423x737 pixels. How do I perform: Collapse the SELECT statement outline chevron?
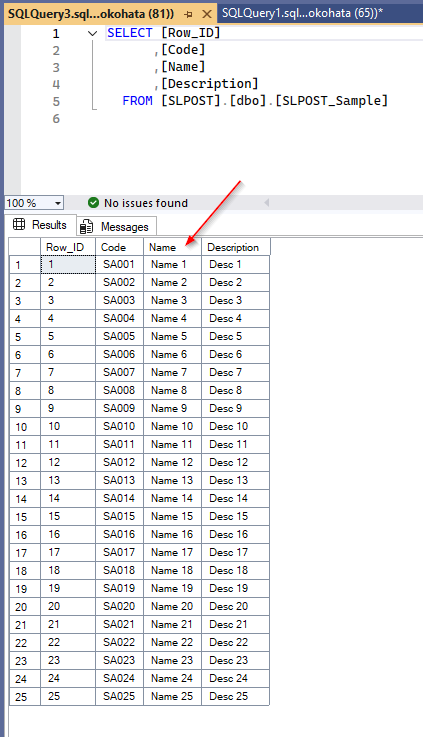point(93,33)
